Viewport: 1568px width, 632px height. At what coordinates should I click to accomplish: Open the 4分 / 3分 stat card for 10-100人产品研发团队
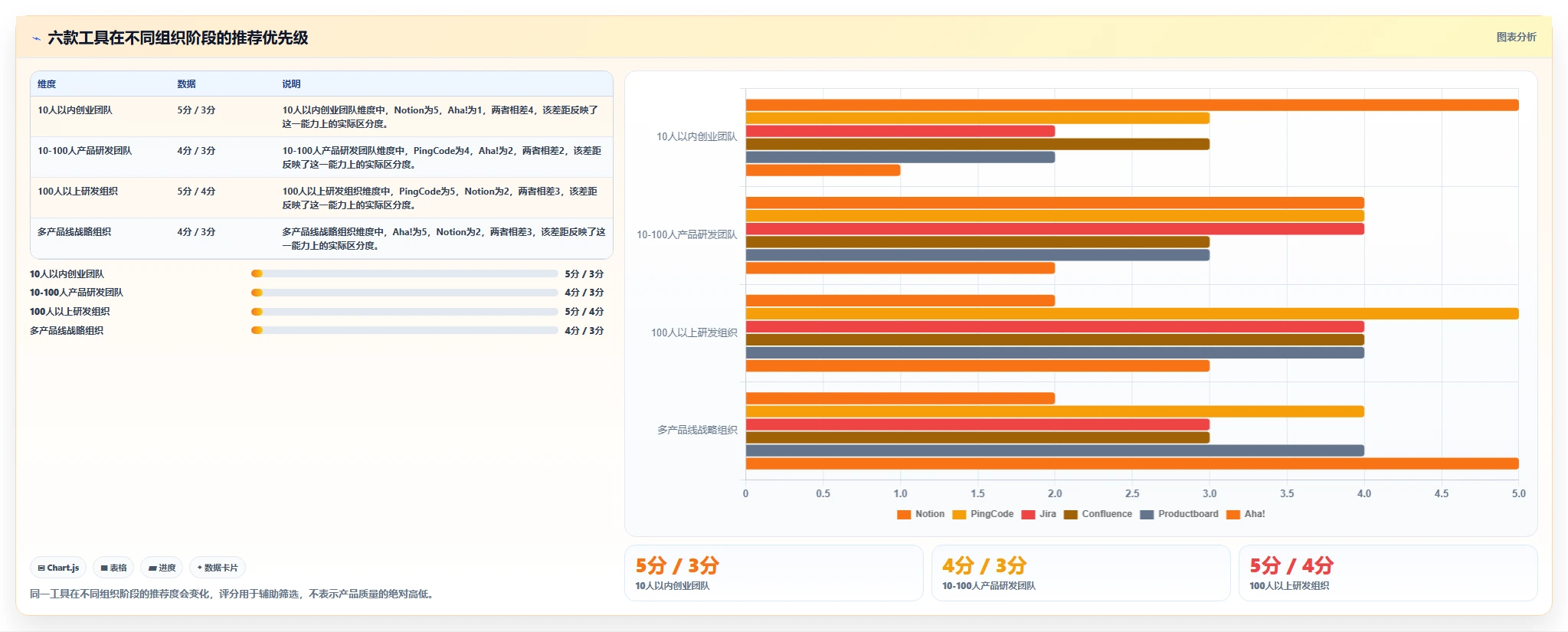click(1081, 573)
